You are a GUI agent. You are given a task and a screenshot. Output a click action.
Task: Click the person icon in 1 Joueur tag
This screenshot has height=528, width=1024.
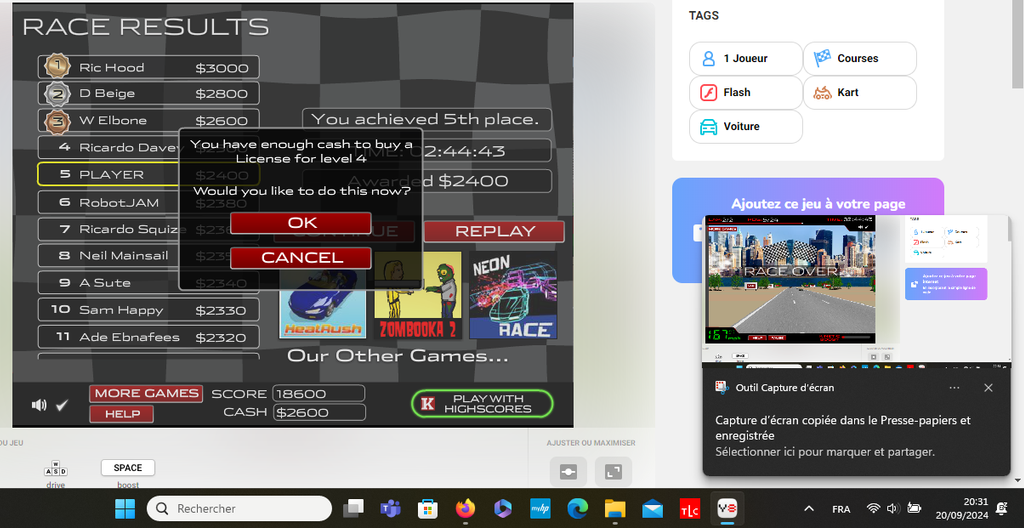[x=709, y=59]
